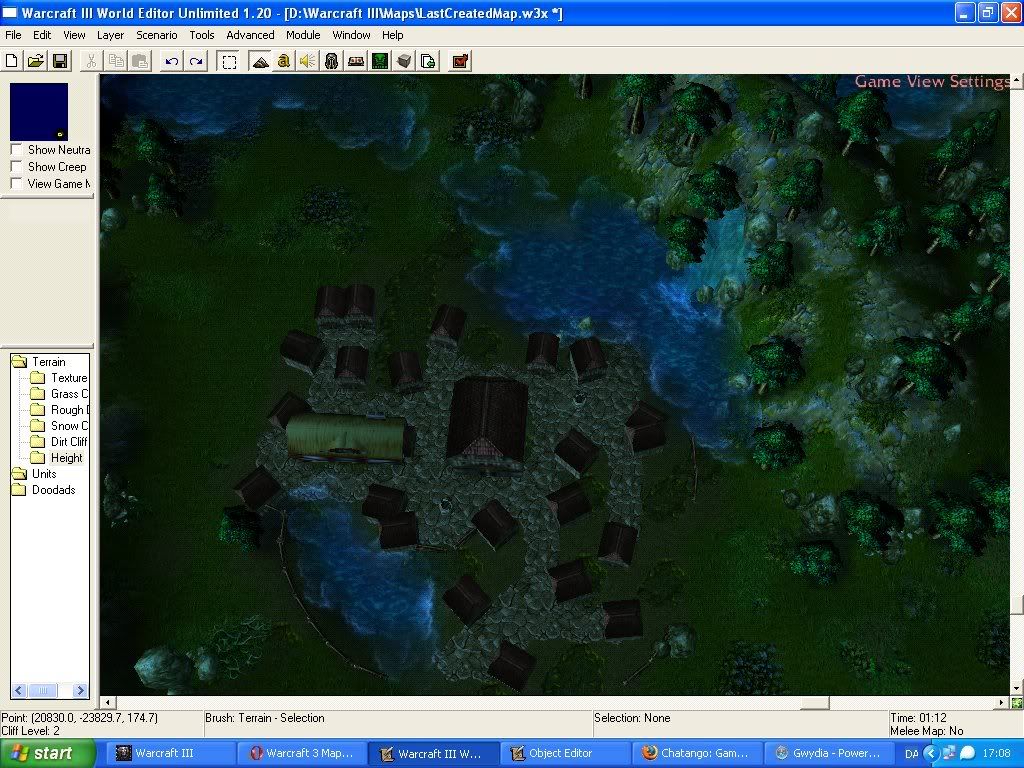Click corner icon beside horizontal scrollbar
This screenshot has height=768, width=1024.
[1017, 703]
